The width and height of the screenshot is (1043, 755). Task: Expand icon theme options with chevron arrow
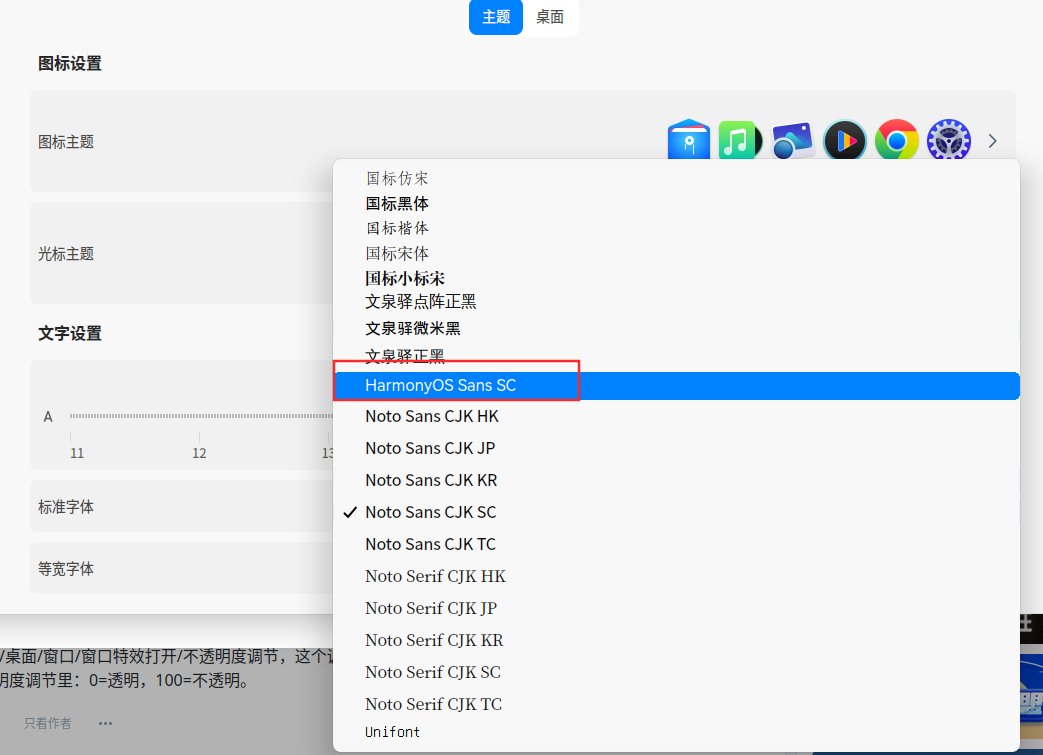click(x=992, y=141)
